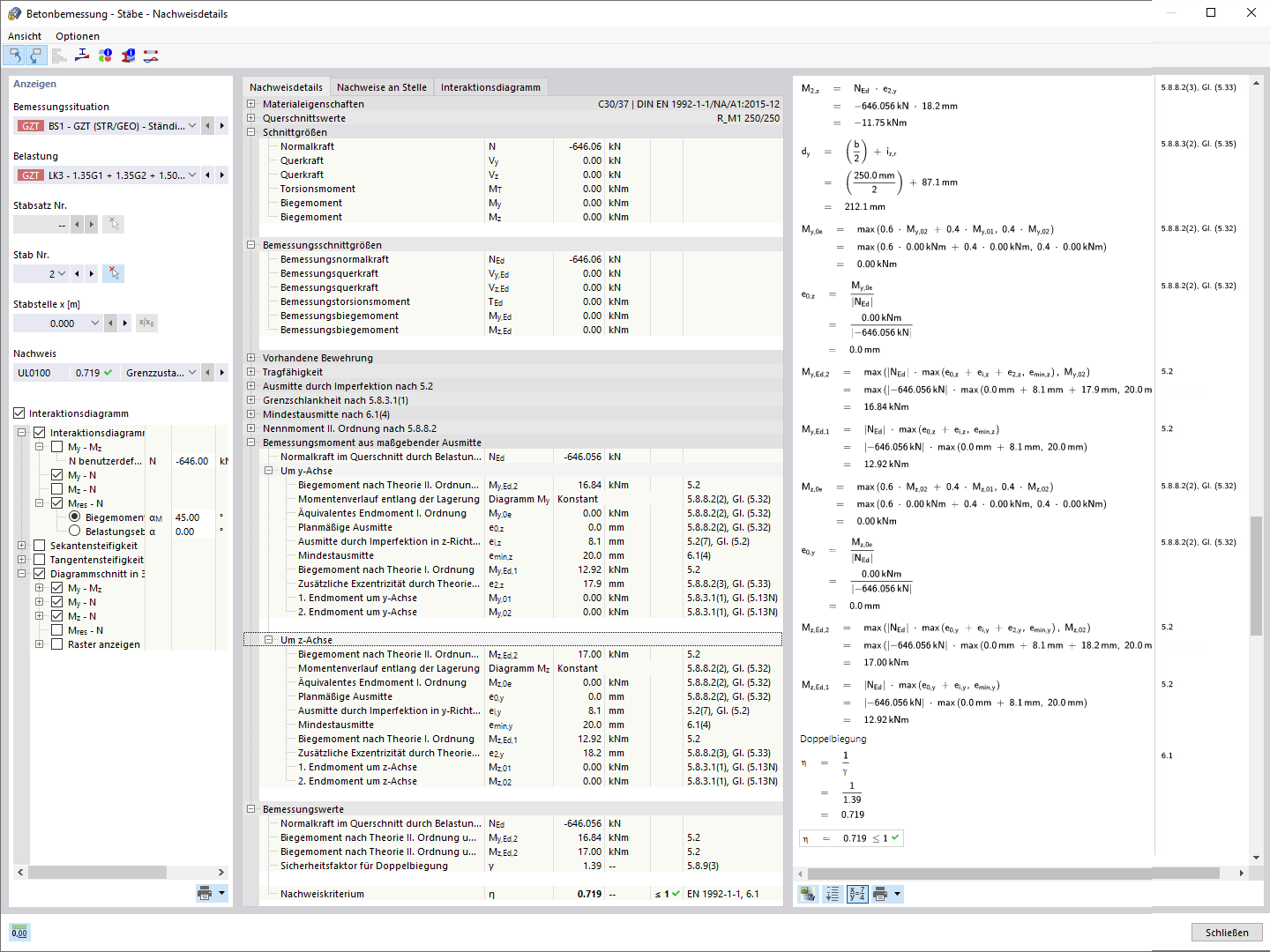This screenshot has height=952, width=1270.
Task: Go to next Bemessungssituation
Action: [221, 126]
